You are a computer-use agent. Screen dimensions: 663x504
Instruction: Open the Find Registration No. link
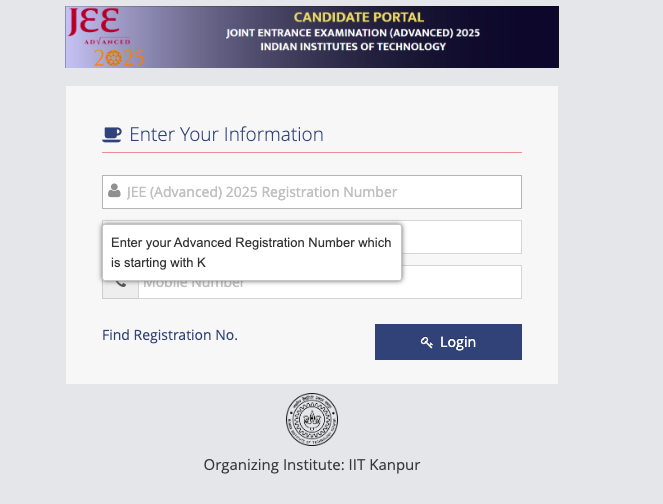pos(170,335)
